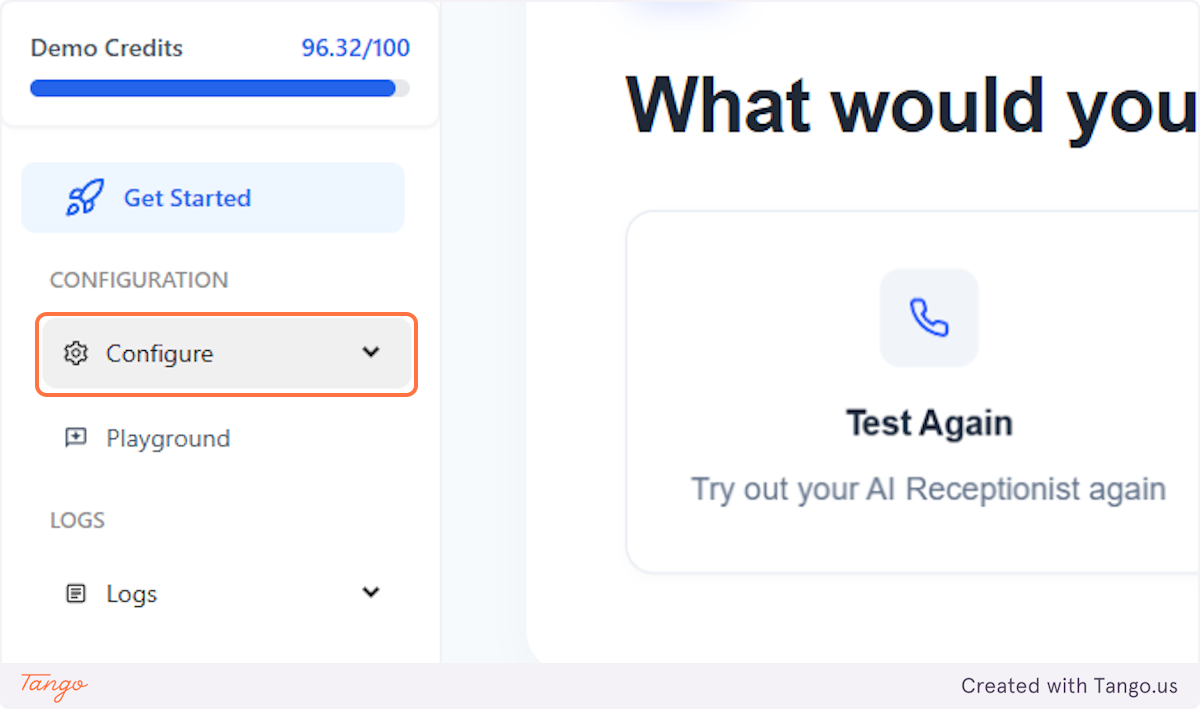This screenshot has height=709, width=1200.
Task: Open Logs from the sidebar
Action: [x=130, y=592]
